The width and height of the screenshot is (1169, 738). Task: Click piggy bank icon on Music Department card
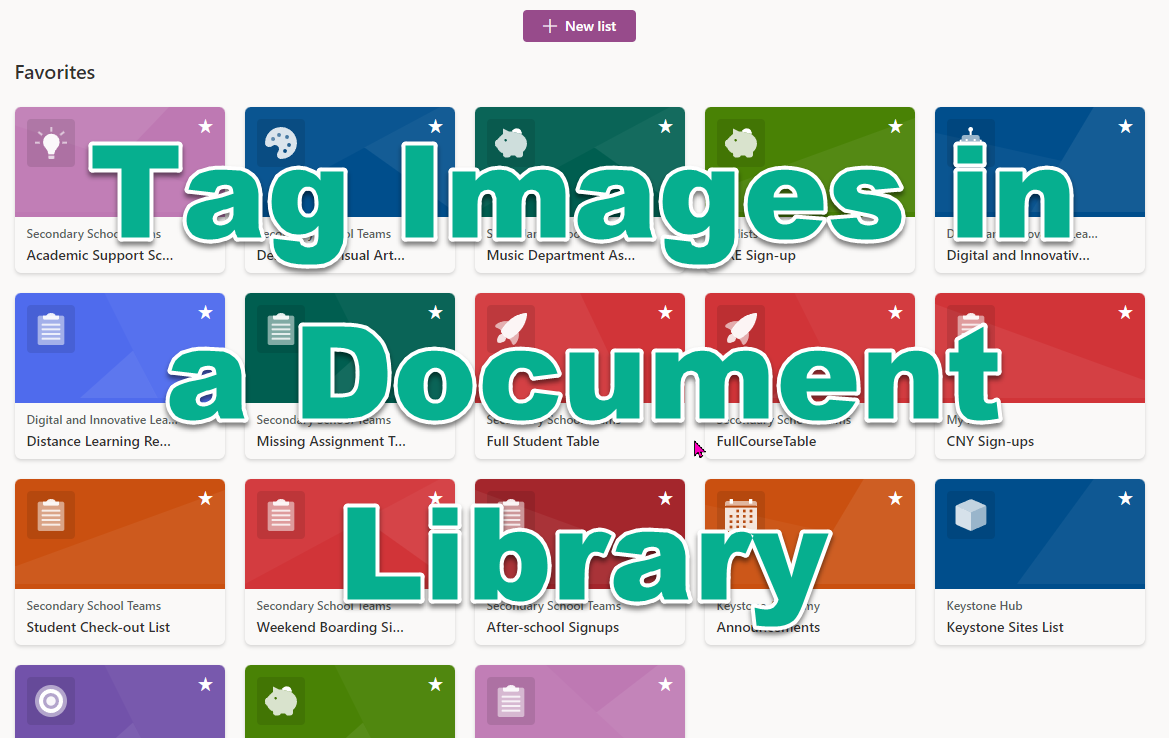point(511,143)
